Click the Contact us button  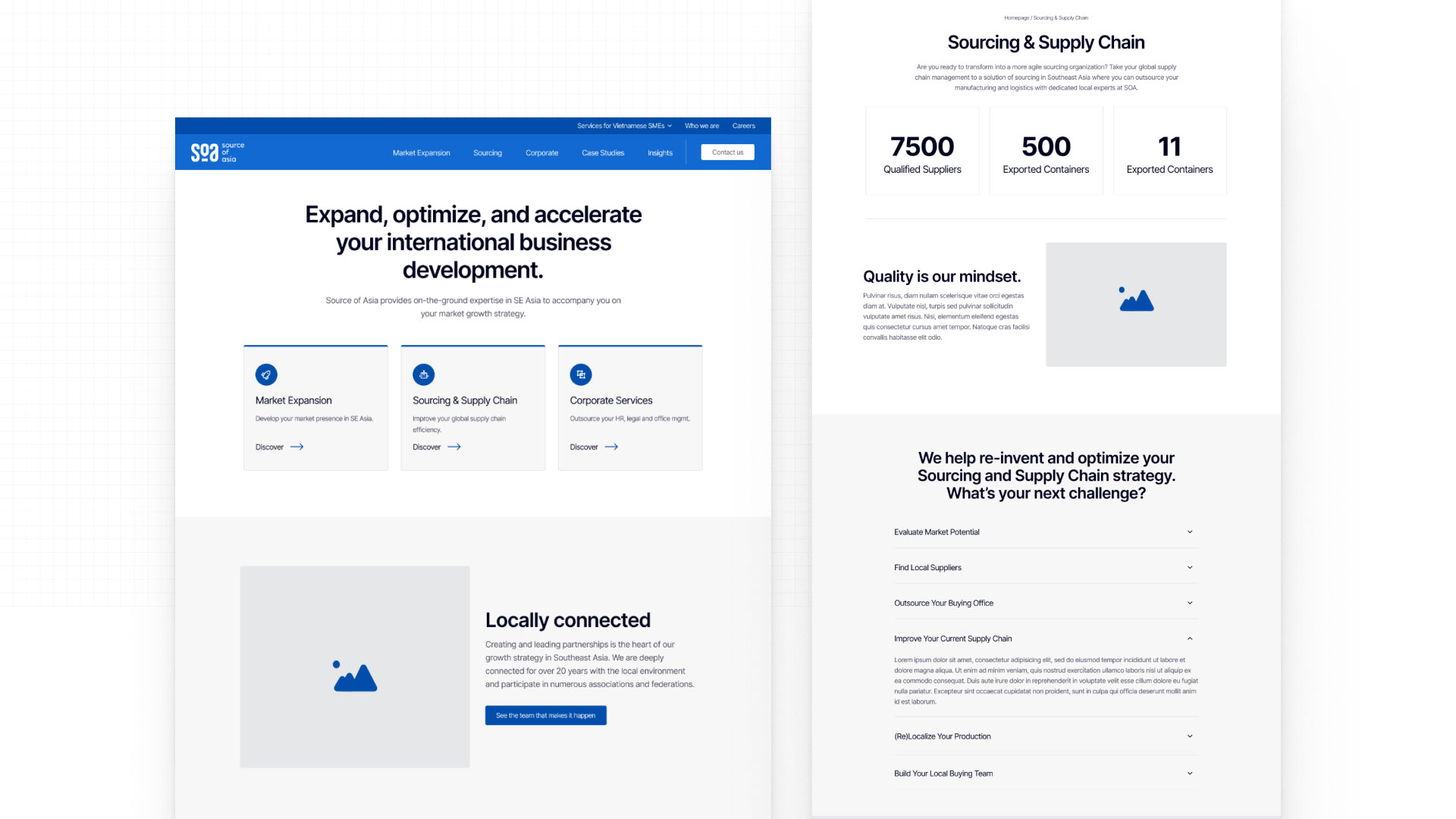point(728,151)
